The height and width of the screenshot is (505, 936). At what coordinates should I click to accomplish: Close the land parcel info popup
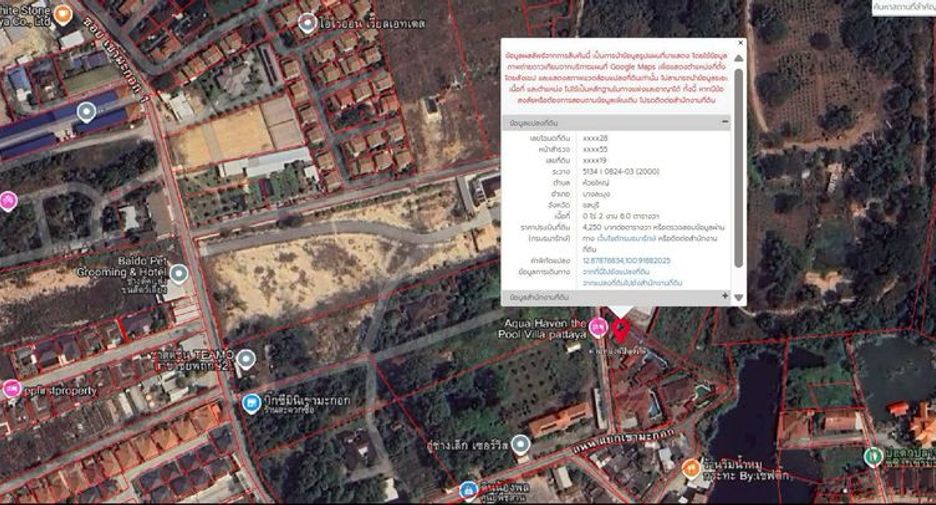(x=741, y=43)
